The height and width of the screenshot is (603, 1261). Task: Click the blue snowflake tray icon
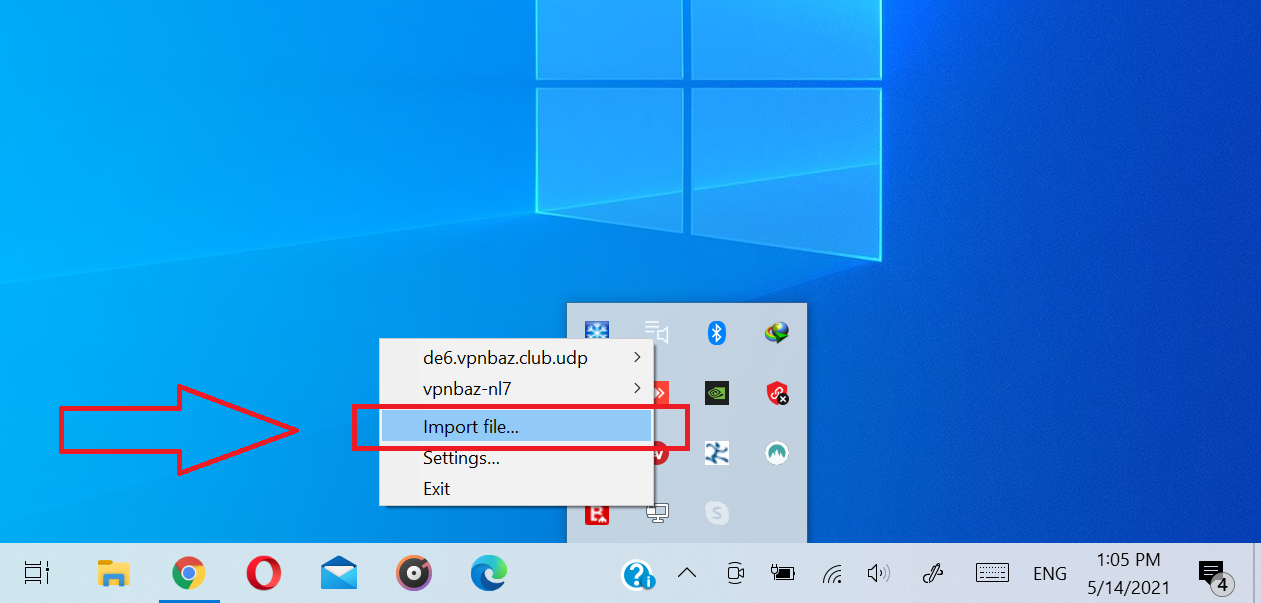(597, 333)
